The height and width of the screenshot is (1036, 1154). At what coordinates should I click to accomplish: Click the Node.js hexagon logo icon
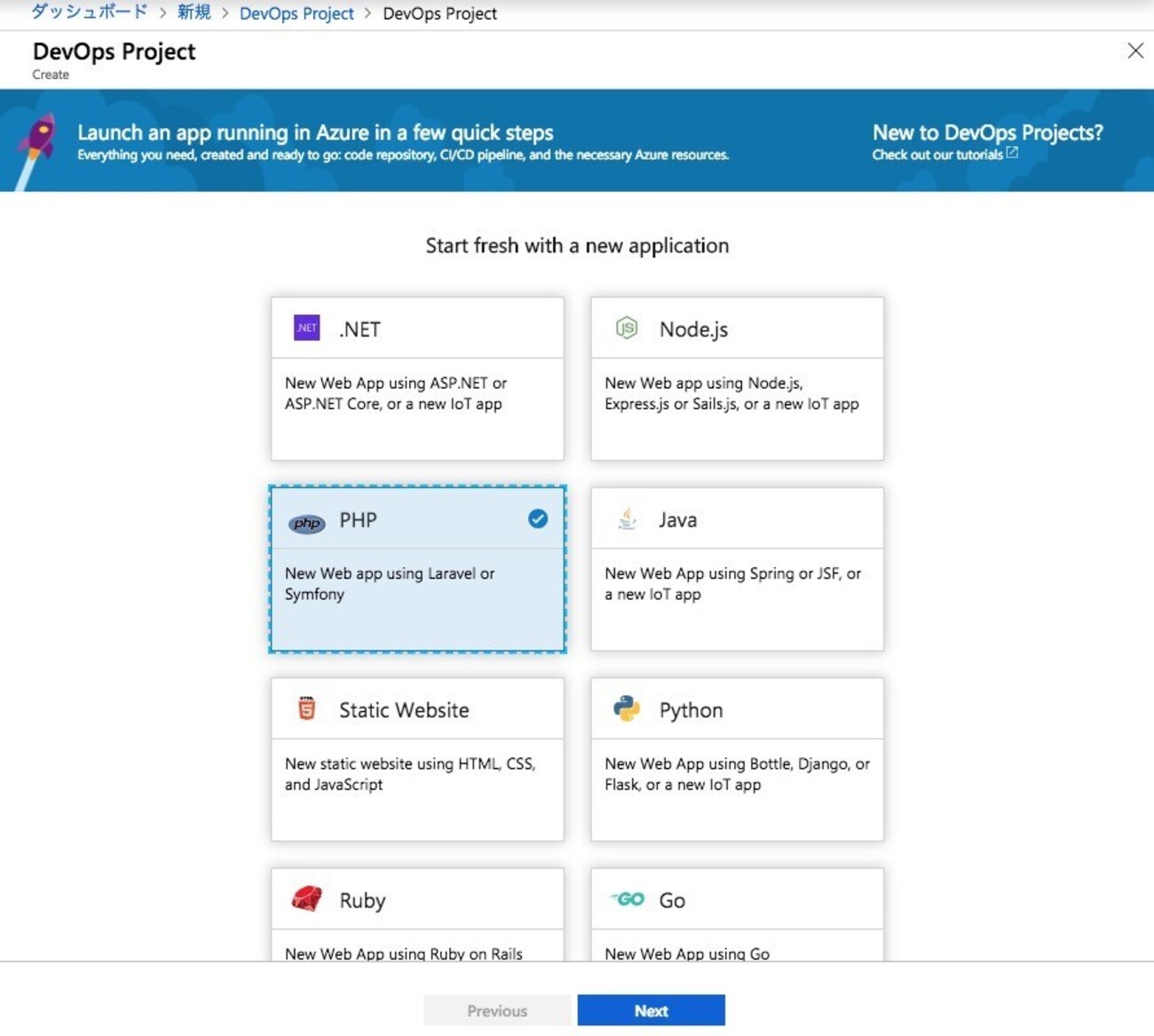(x=627, y=328)
